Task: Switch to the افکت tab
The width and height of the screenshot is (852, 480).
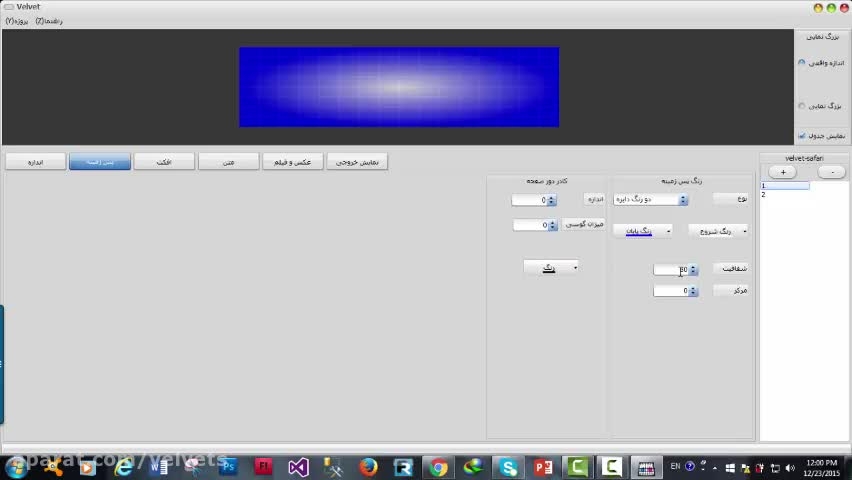Action: click(164, 161)
